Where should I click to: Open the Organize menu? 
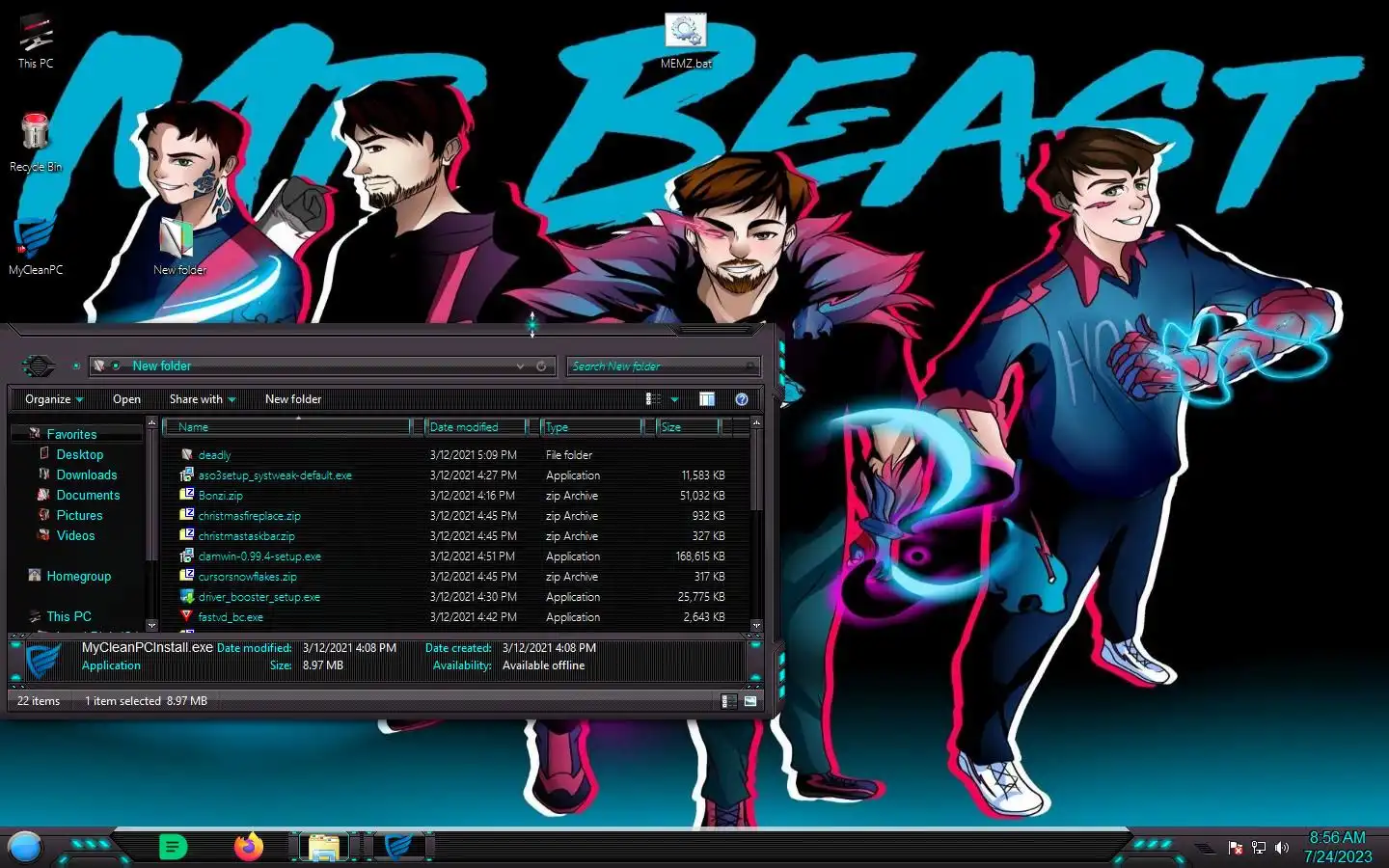(54, 399)
